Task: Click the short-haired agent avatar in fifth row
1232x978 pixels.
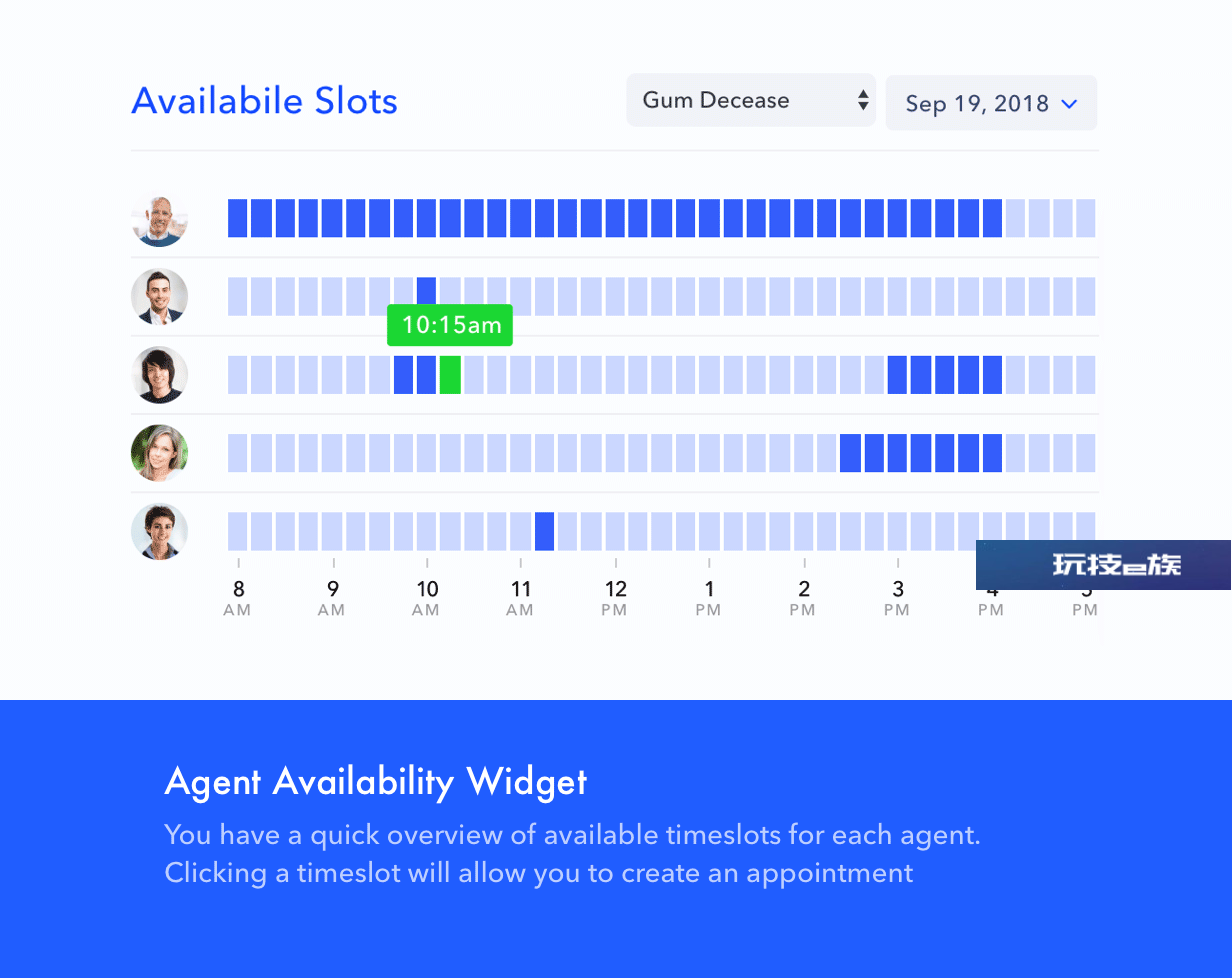Action: point(159,531)
